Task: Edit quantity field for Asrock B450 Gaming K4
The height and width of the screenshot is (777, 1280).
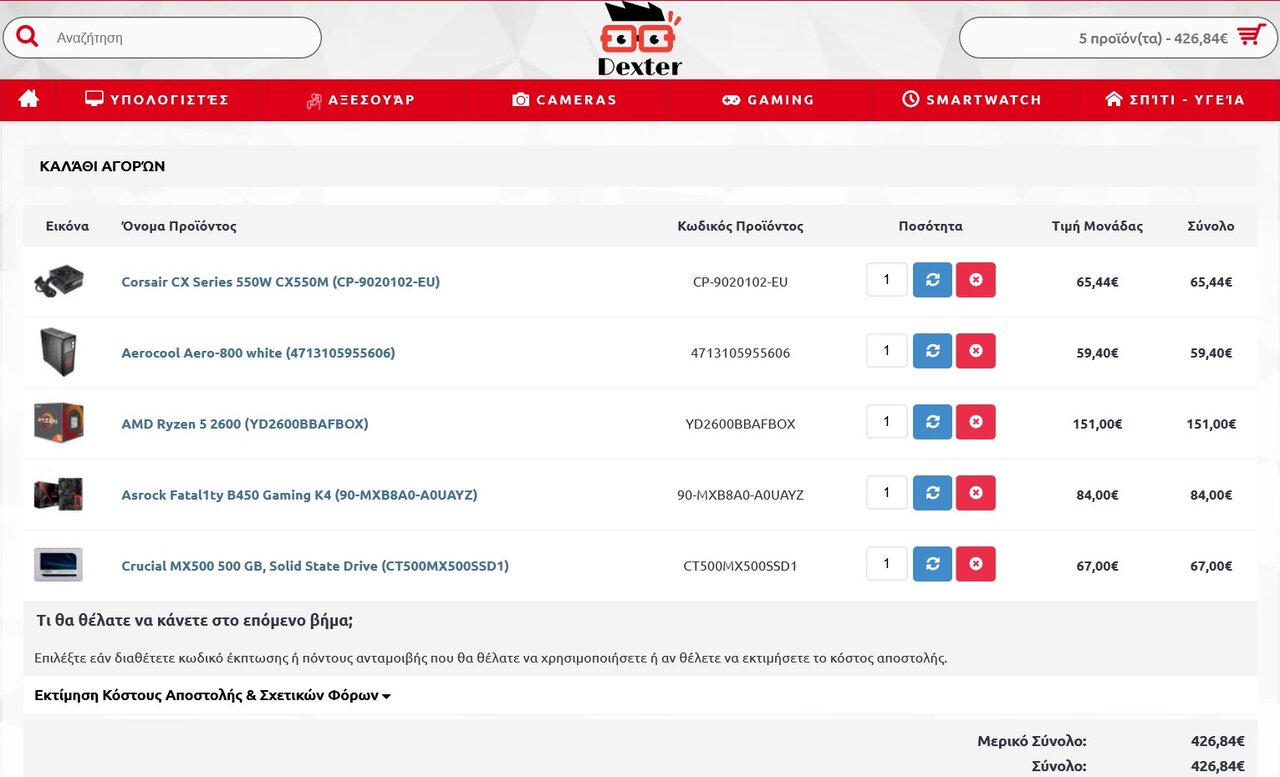Action: click(887, 493)
